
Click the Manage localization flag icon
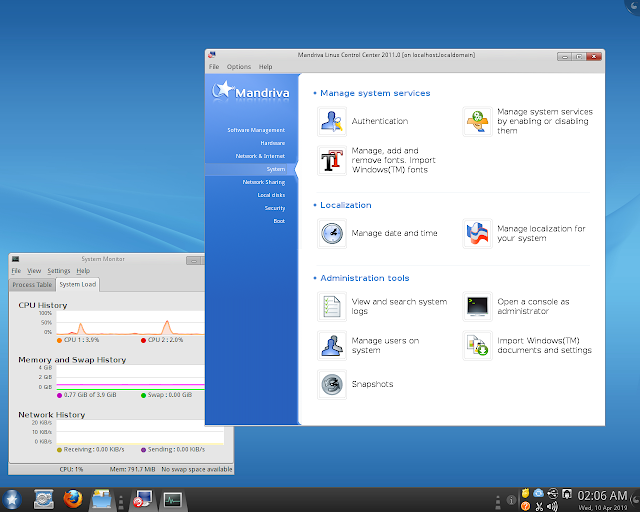point(477,234)
